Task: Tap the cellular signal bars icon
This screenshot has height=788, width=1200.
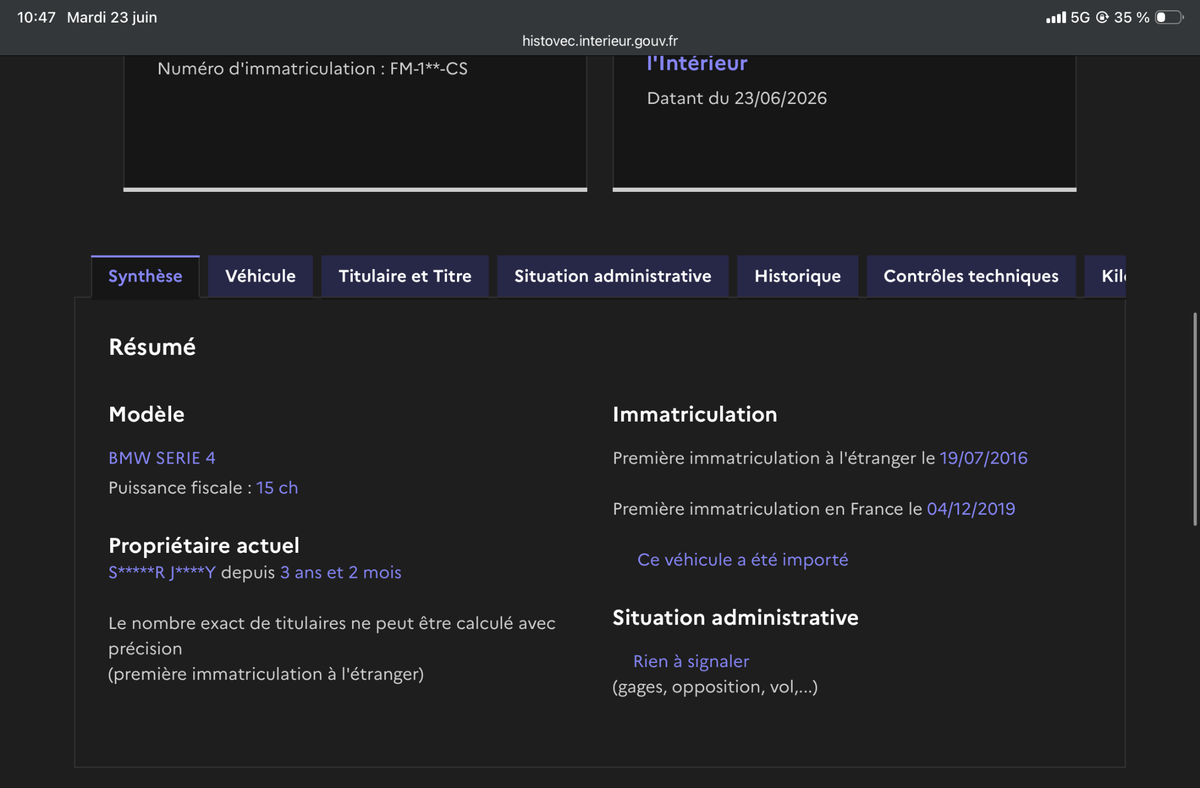Action: (x=1055, y=18)
